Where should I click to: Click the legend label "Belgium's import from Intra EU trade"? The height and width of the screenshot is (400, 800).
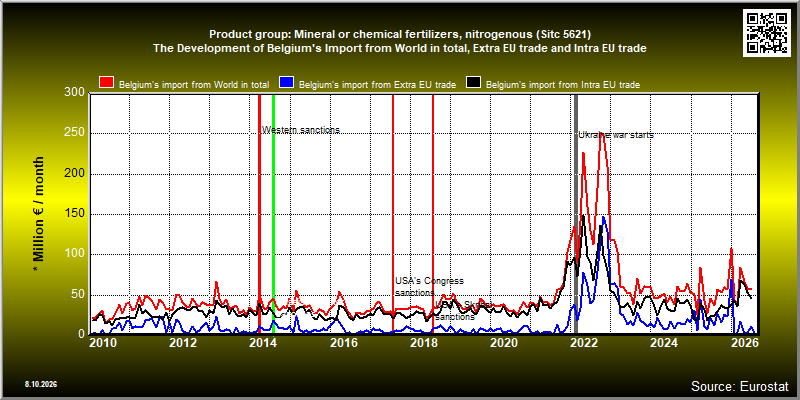coord(563,85)
